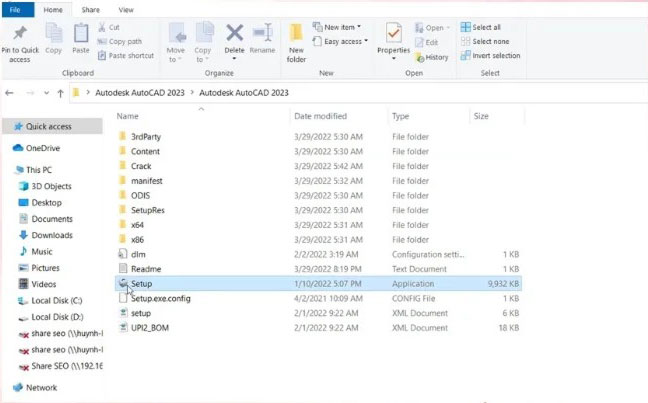This screenshot has height=403, width=648.
Task: Expand the Delete options arrow
Action: [234, 59]
